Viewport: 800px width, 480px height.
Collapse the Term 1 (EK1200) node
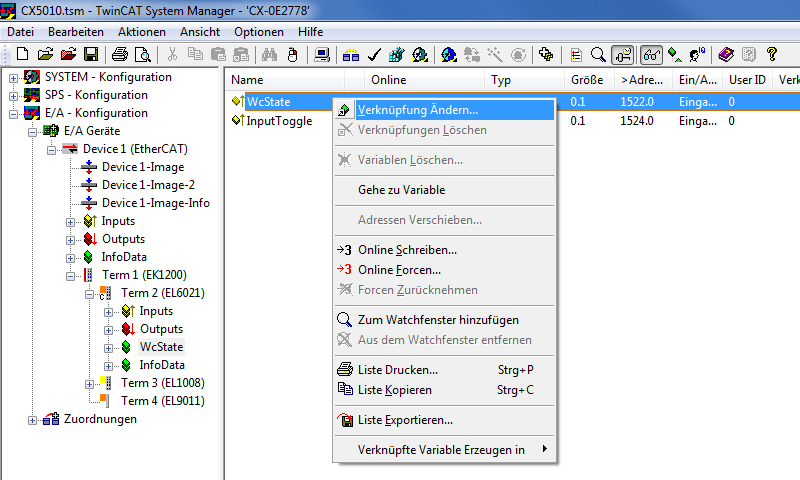click(x=70, y=276)
